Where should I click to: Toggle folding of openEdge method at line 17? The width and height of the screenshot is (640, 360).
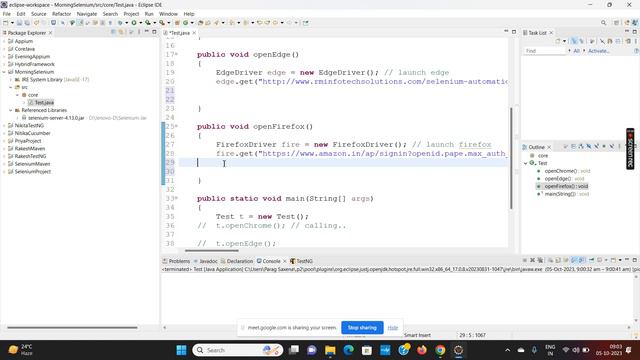pyautogui.click(x=177, y=54)
